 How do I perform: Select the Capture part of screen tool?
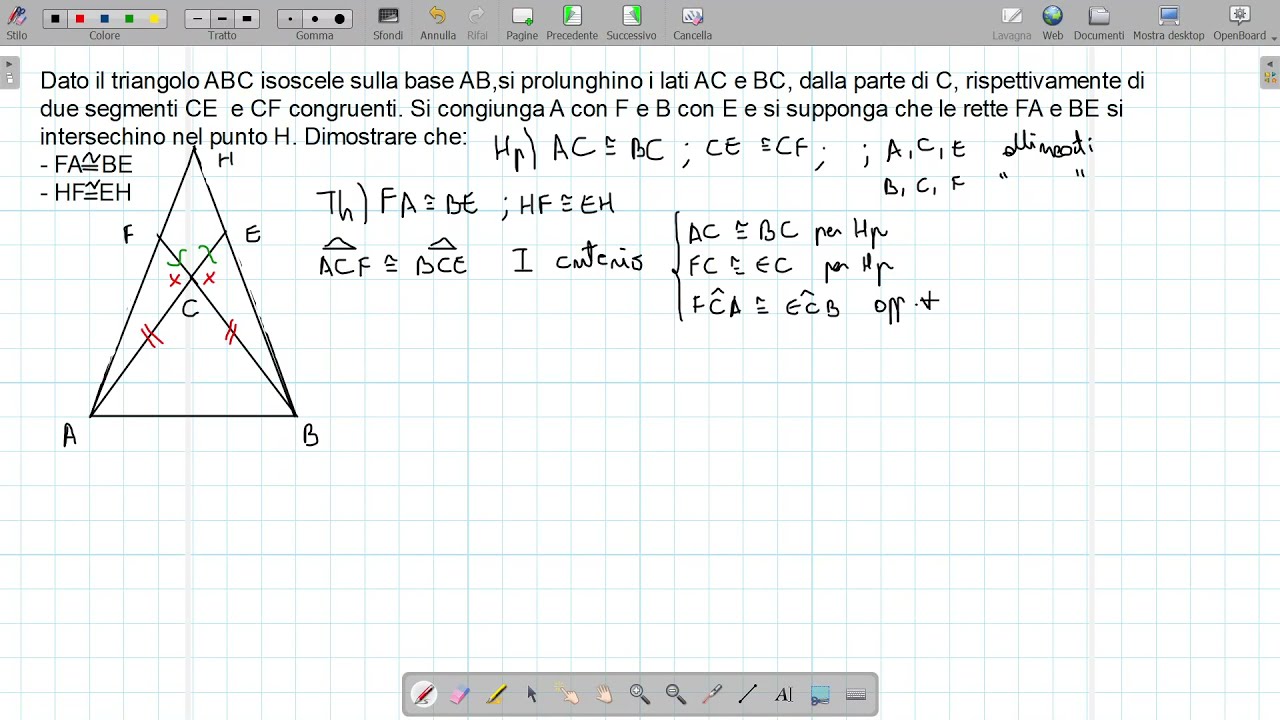[820, 694]
